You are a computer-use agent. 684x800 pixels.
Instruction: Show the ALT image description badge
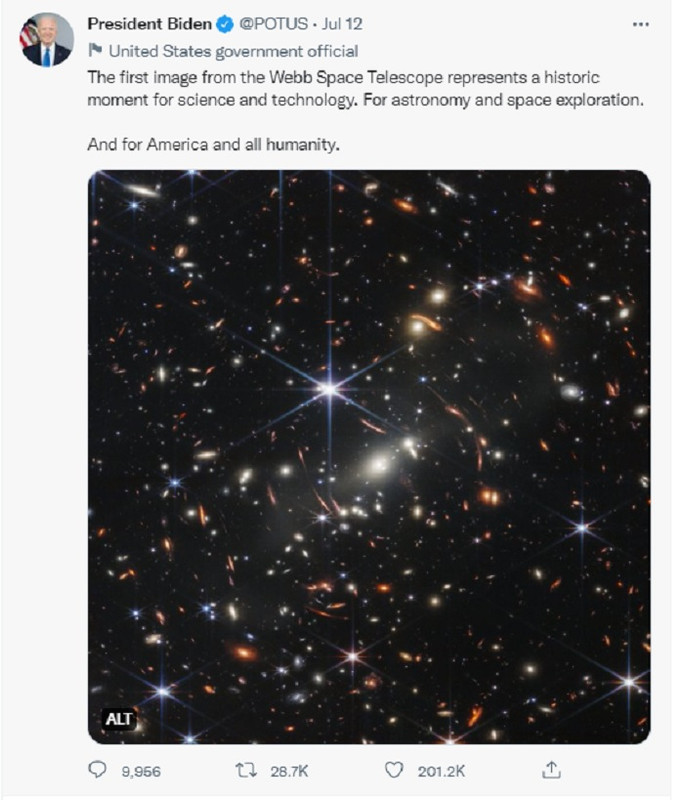pos(119,719)
